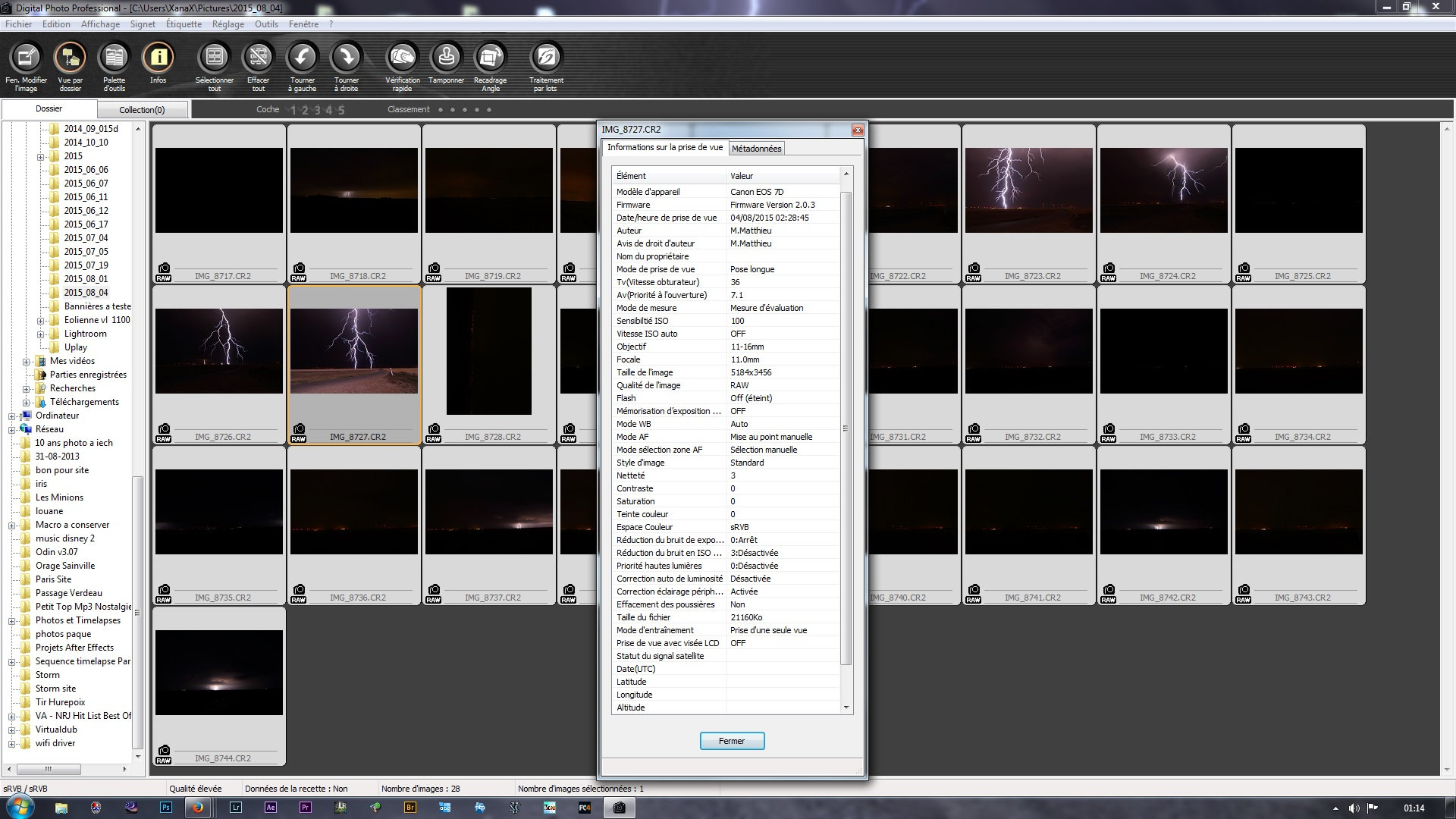The width and height of the screenshot is (1456, 819).
Task: Toggle the Vue par dossier view
Action: [70, 58]
